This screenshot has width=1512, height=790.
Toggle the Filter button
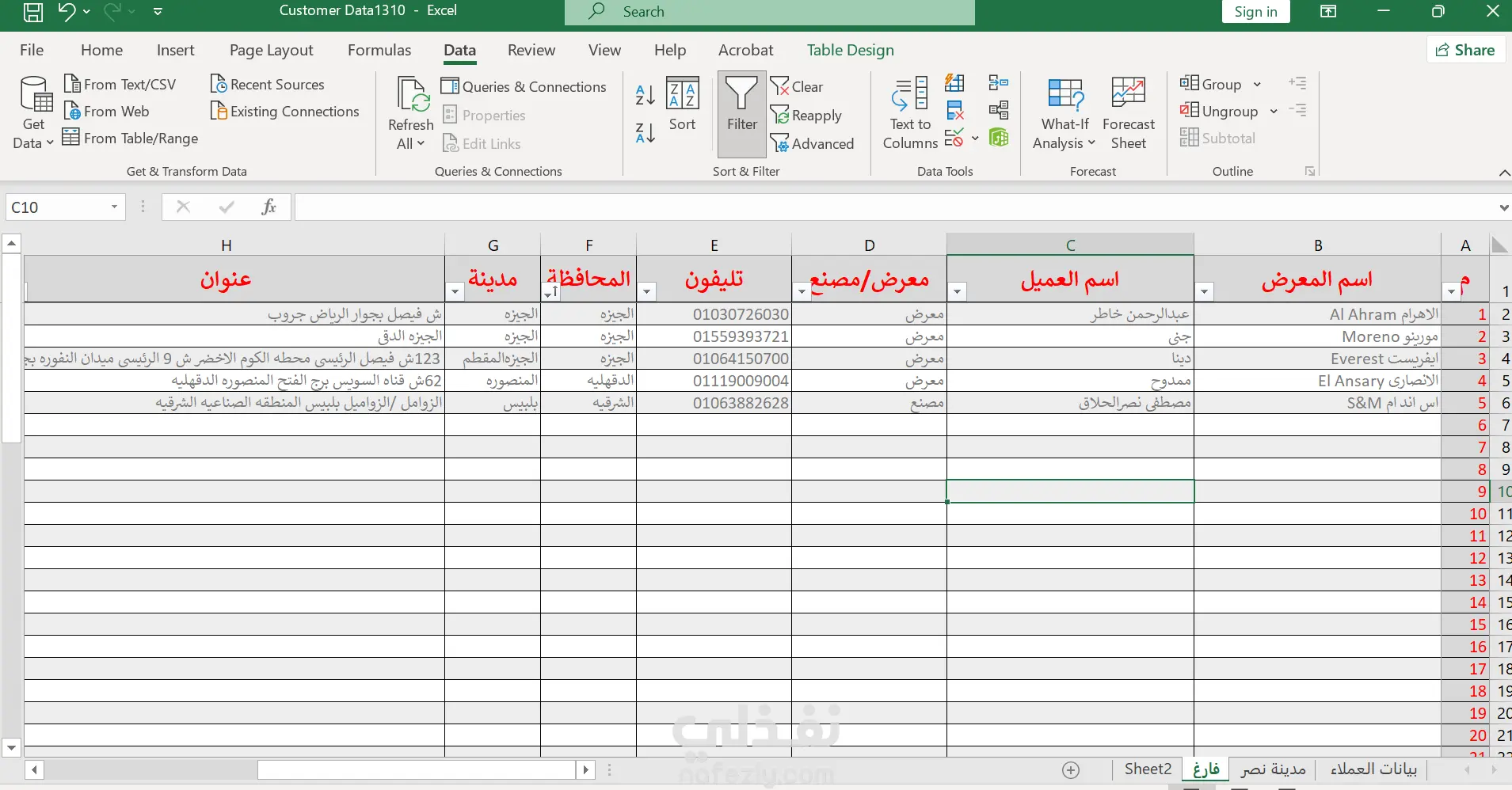(x=742, y=114)
